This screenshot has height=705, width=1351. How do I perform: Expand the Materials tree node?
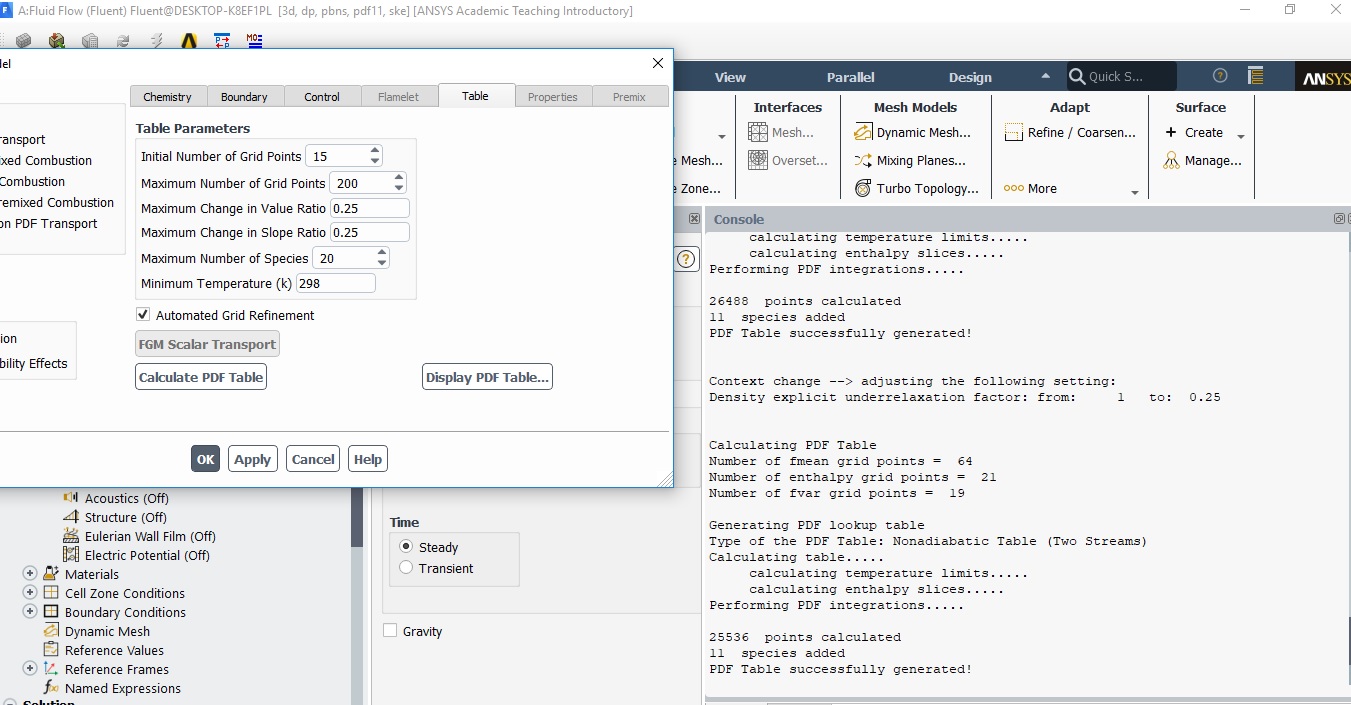click(29, 574)
